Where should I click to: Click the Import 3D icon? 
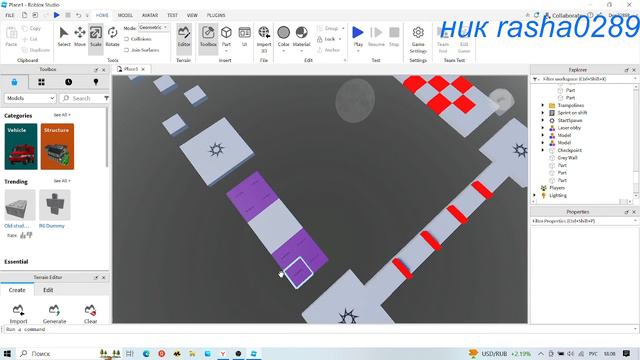pos(264,32)
